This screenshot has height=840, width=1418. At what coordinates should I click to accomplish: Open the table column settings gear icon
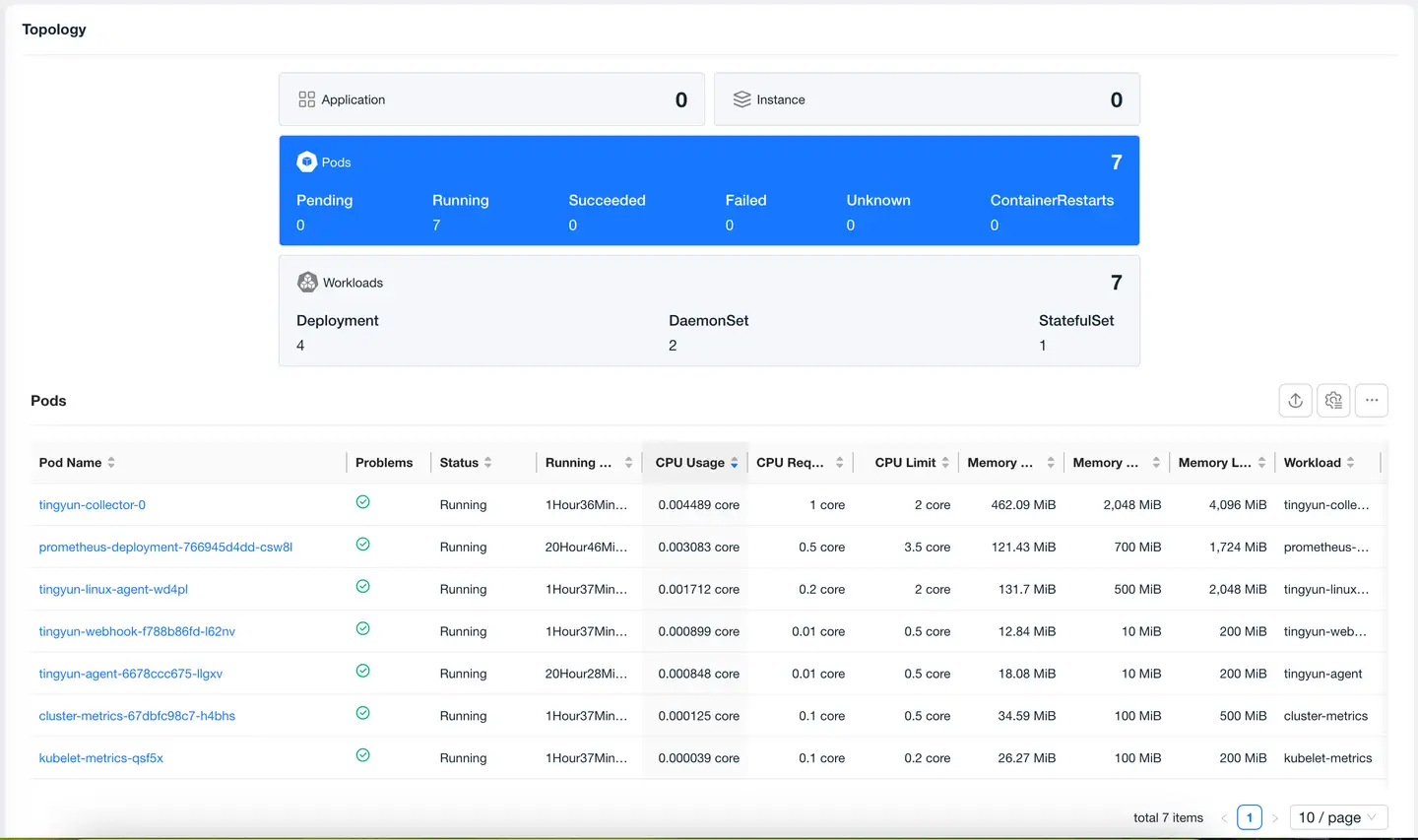(x=1333, y=401)
